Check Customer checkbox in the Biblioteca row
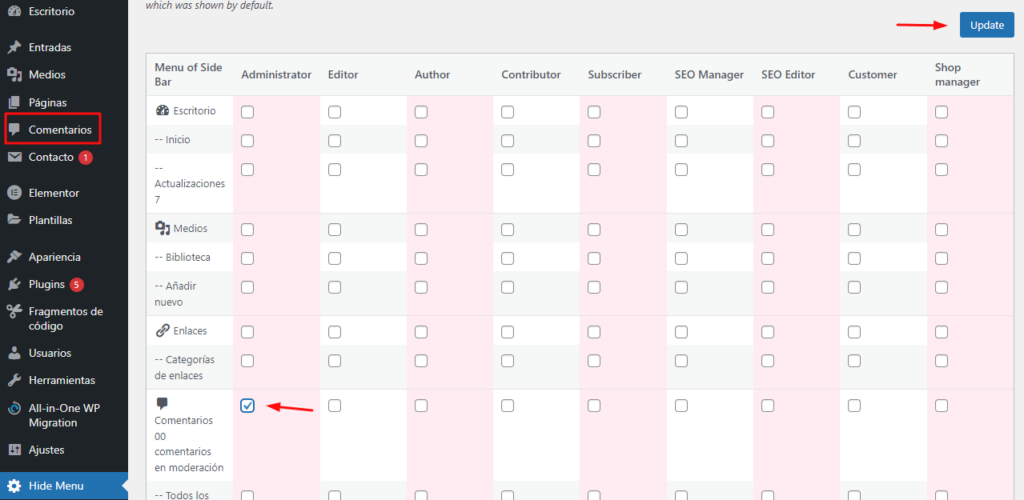The width and height of the screenshot is (1024, 500). pos(854,258)
